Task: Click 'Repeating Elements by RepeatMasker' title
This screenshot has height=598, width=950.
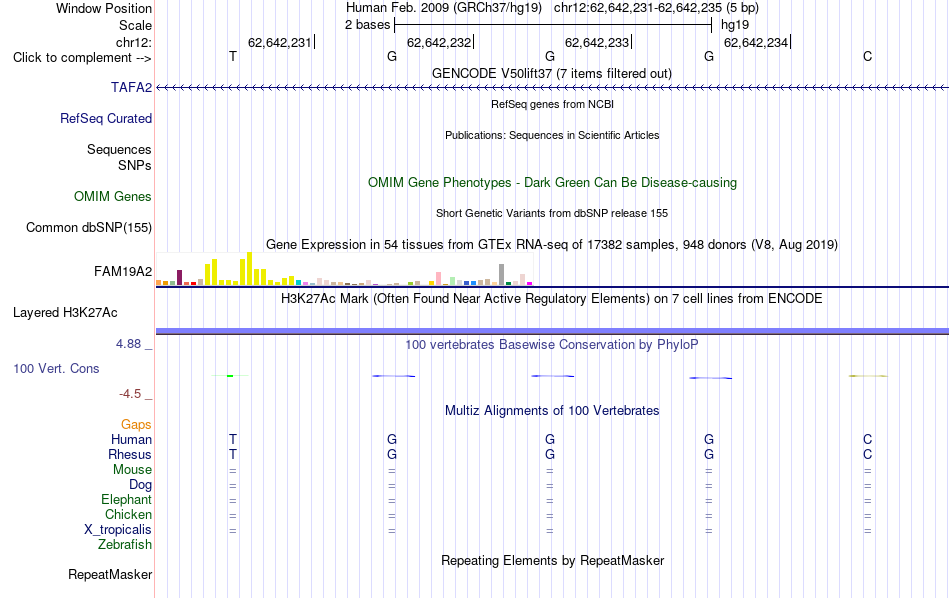Action: (x=553, y=560)
